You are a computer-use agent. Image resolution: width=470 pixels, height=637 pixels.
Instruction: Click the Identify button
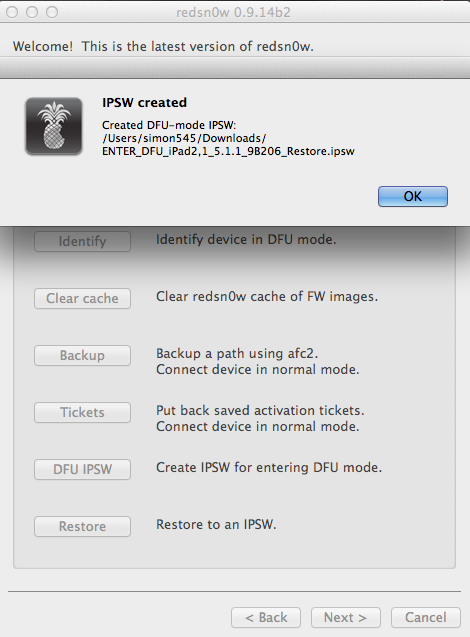click(x=82, y=241)
